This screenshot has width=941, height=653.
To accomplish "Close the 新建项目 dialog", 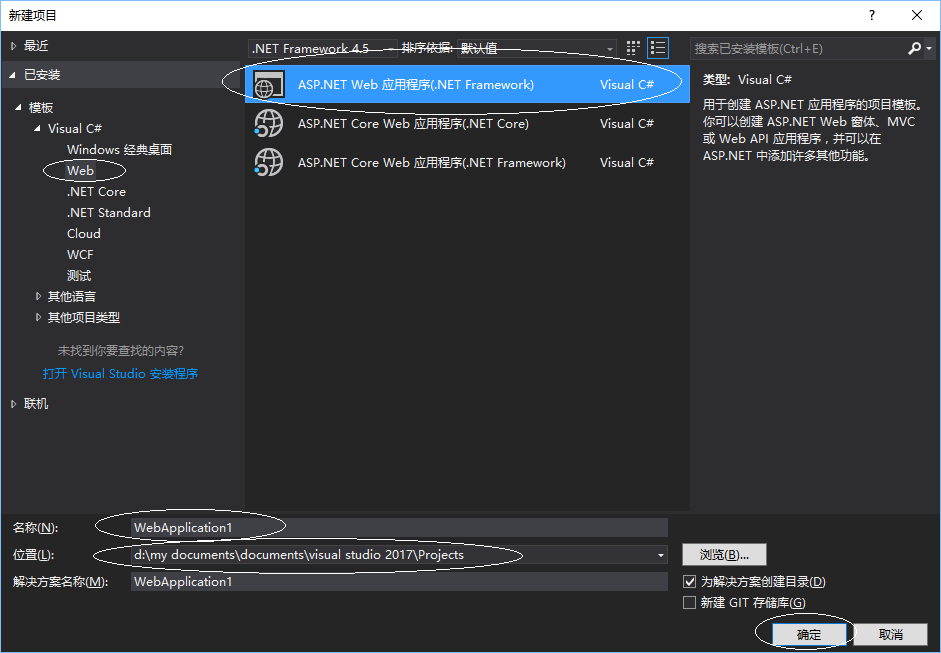I will (917, 16).
